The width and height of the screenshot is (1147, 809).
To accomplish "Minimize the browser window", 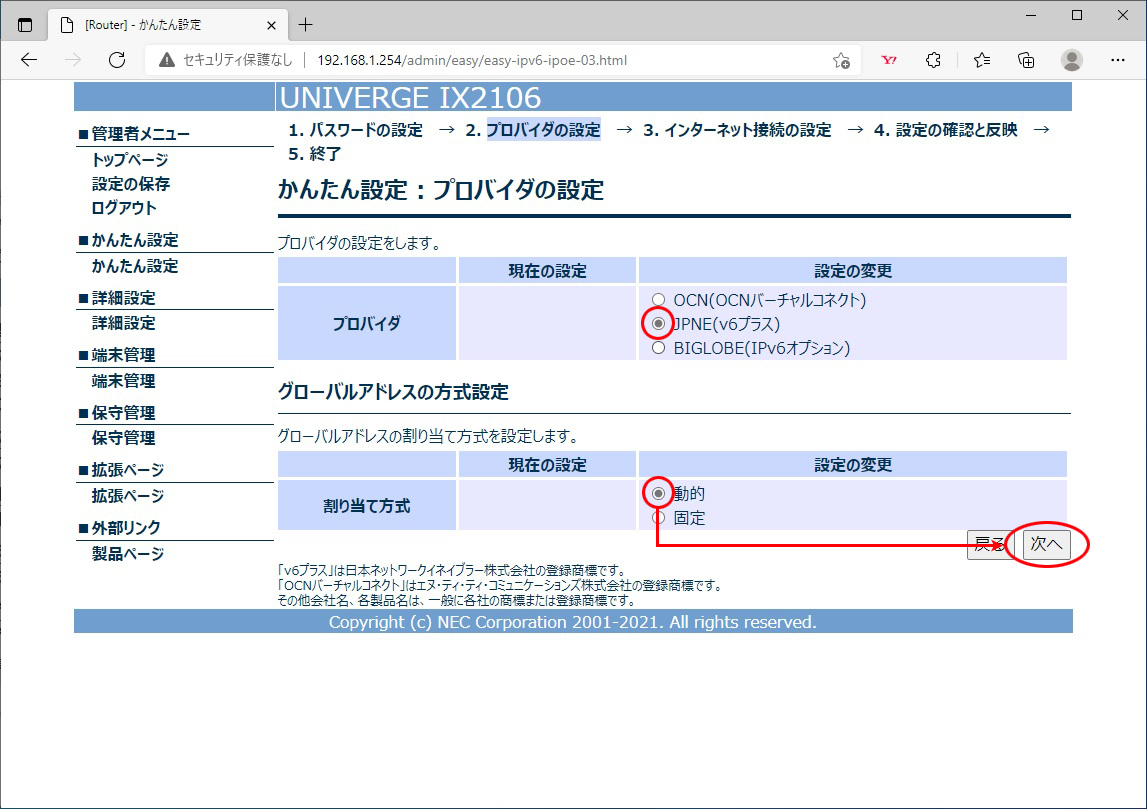I will pos(1031,15).
